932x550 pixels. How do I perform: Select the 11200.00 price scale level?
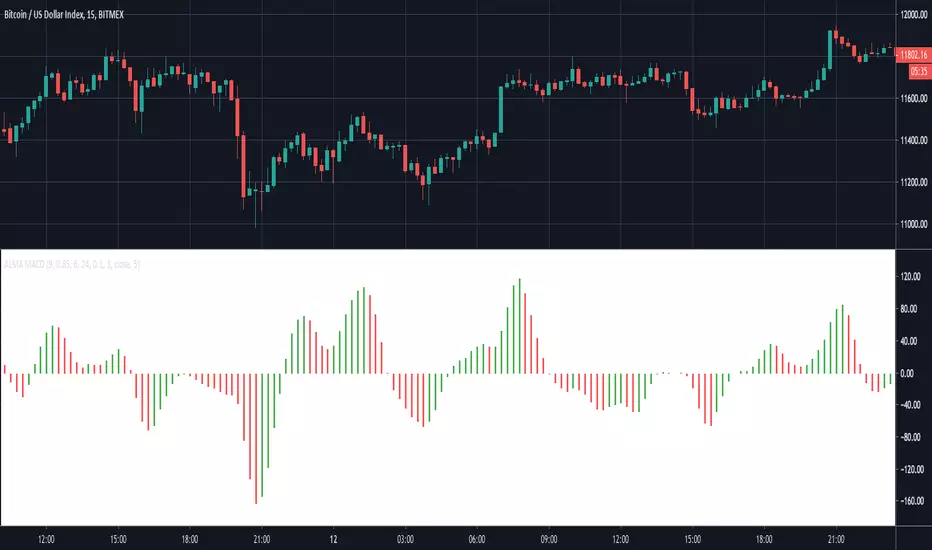click(x=914, y=182)
